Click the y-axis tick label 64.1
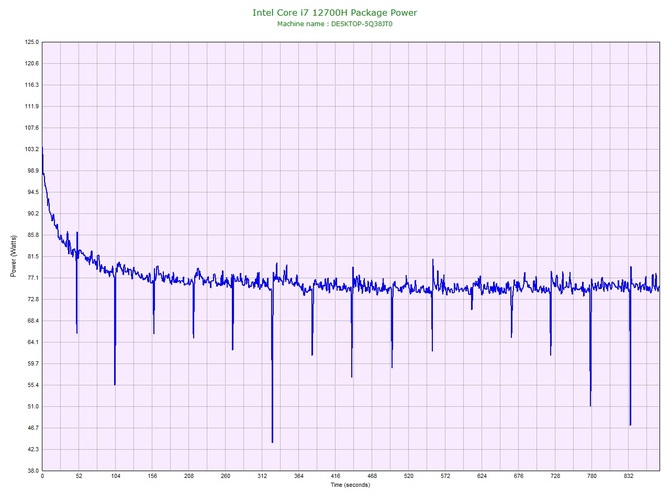This screenshot has height=502, width=670. (x=34, y=342)
